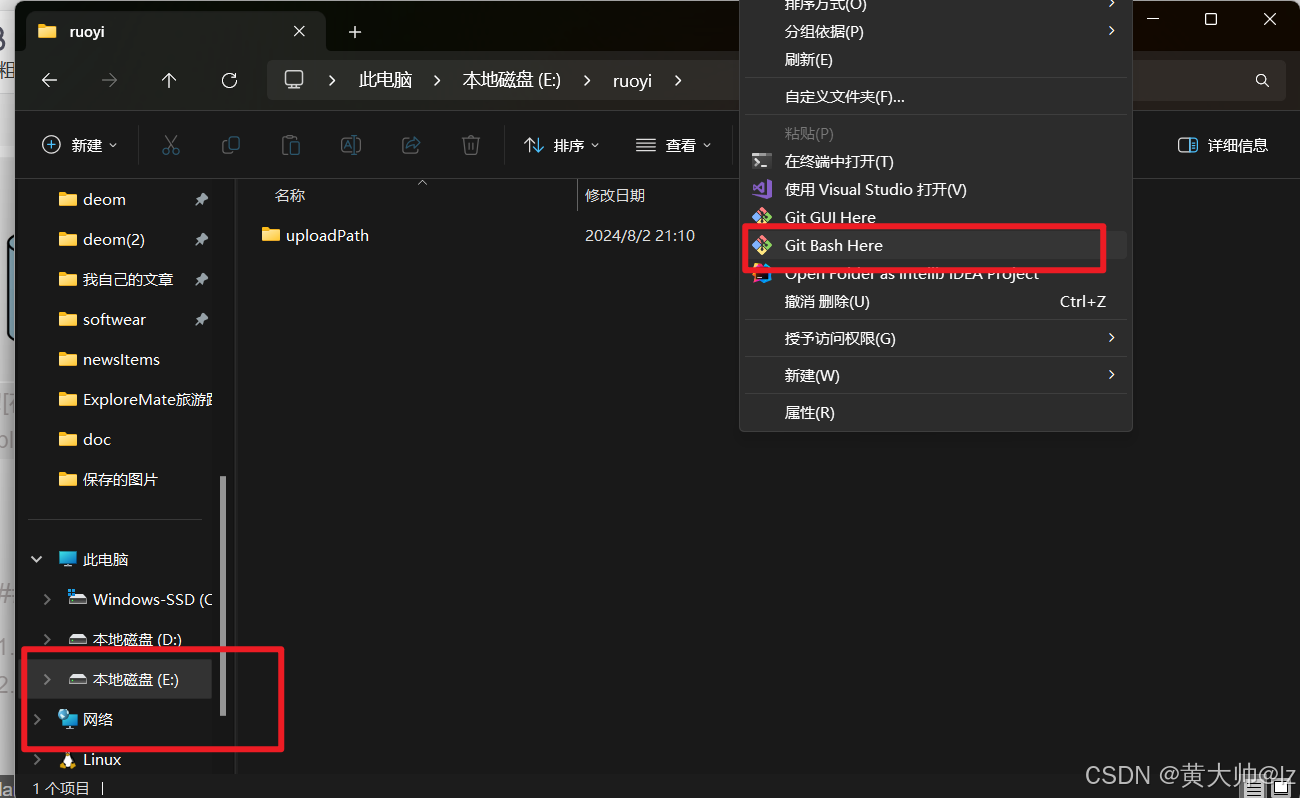Close the ruoyi tab
Image resolution: width=1300 pixels, height=798 pixels.
click(299, 31)
